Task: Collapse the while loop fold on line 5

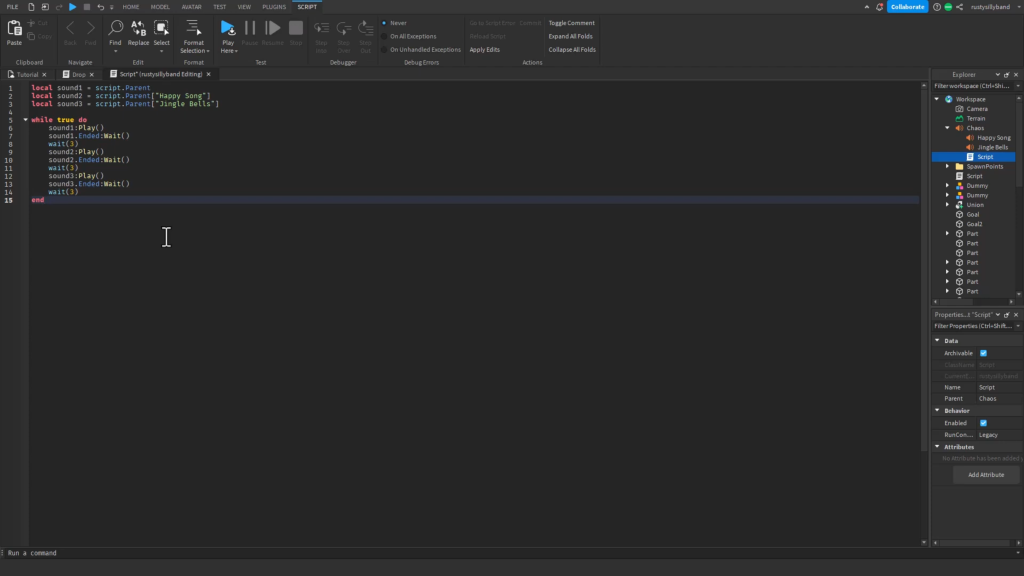Action: click(x=25, y=120)
